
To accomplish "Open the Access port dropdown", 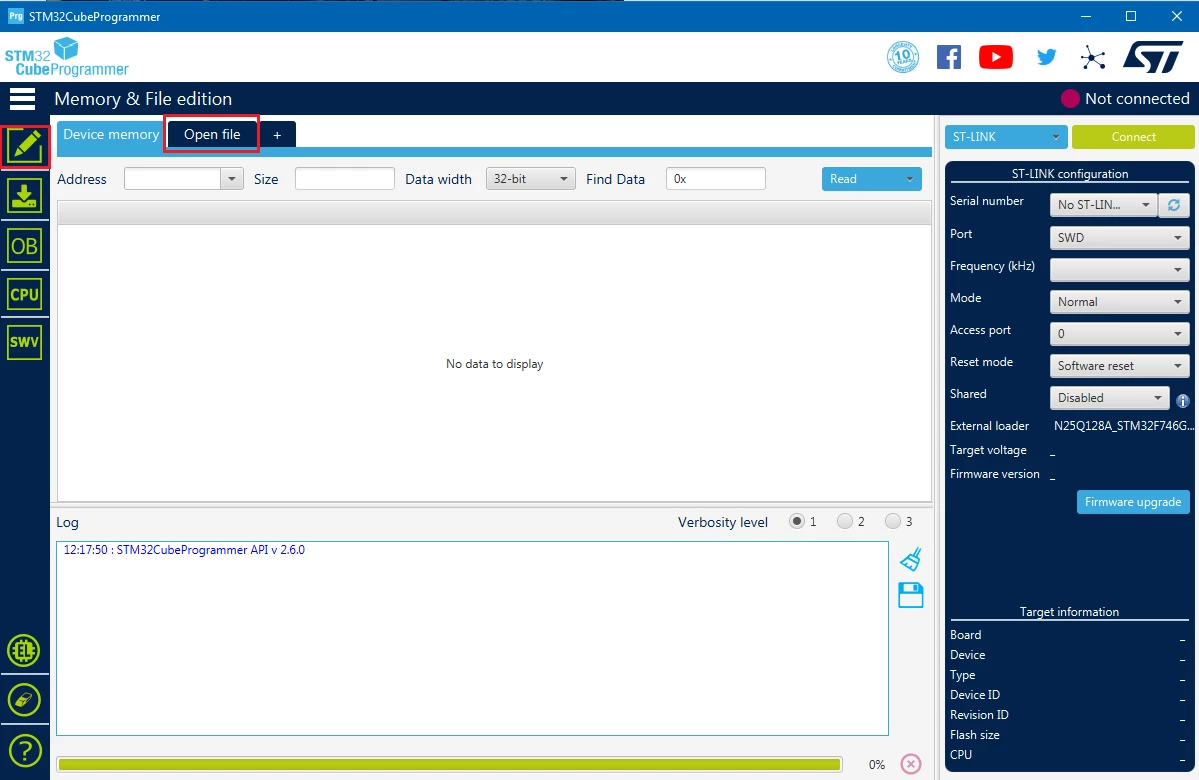I will click(1119, 333).
